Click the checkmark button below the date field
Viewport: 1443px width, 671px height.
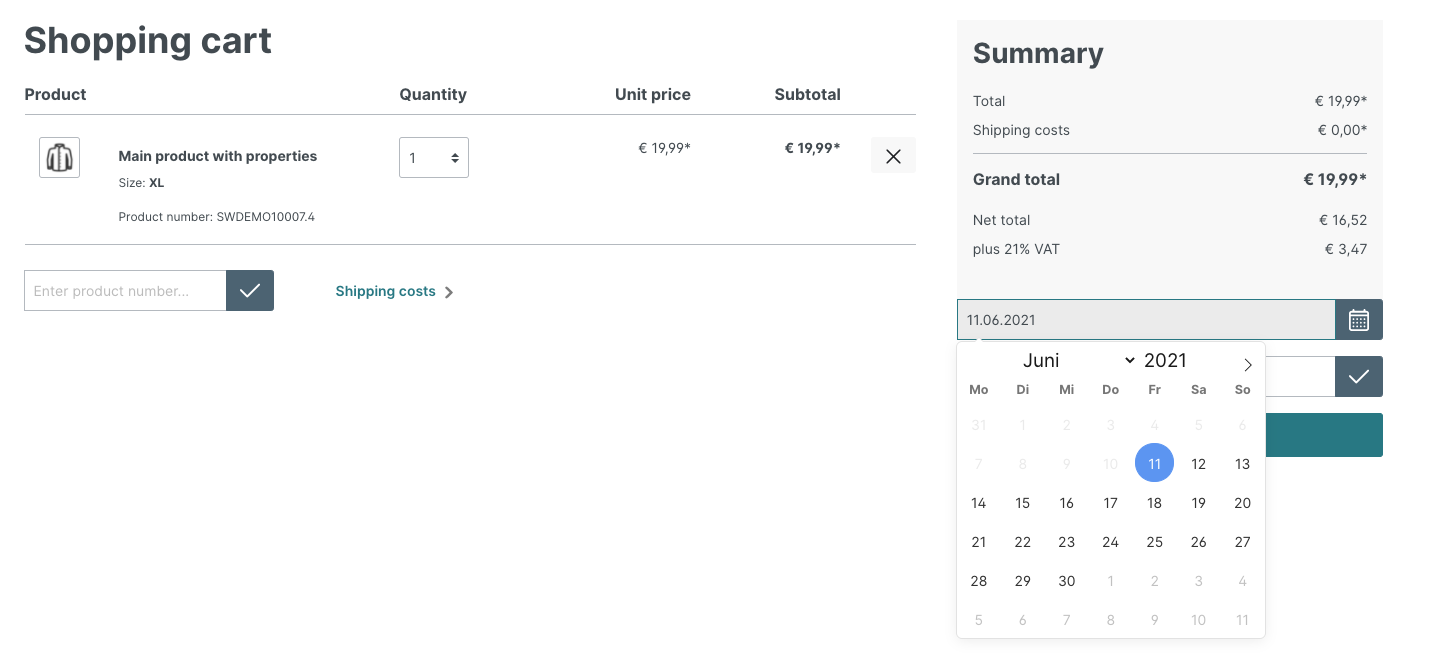pos(1358,377)
